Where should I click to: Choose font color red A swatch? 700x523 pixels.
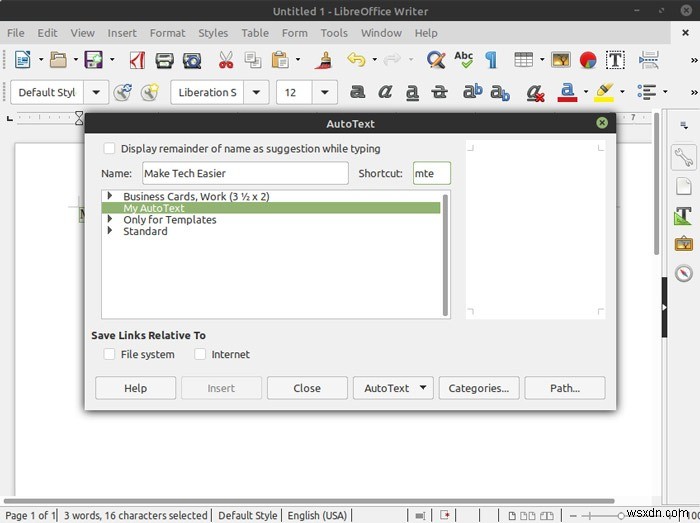[567, 92]
